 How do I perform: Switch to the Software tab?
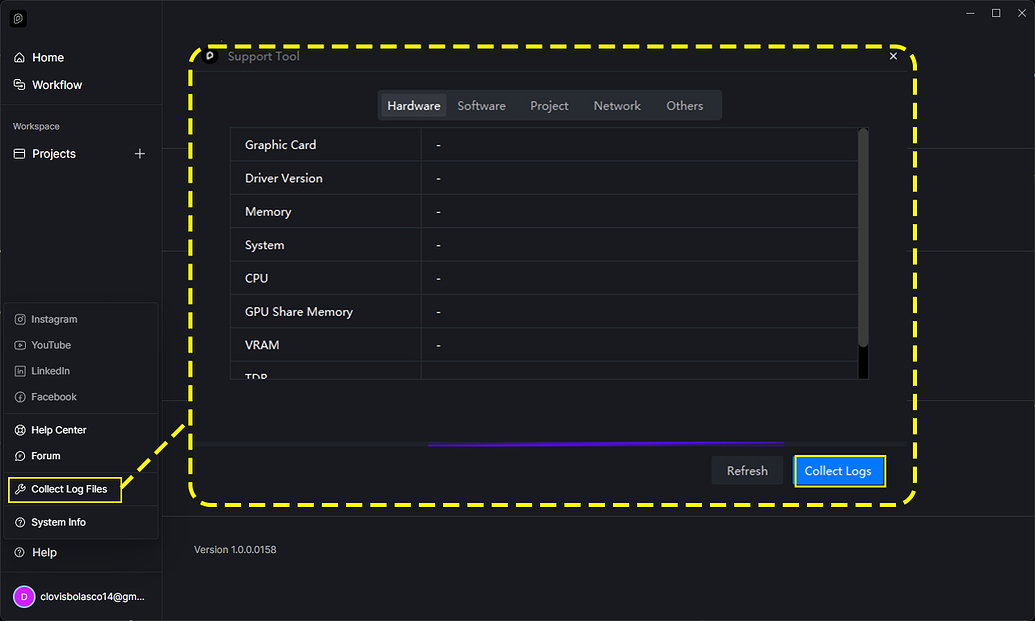pyautogui.click(x=481, y=105)
